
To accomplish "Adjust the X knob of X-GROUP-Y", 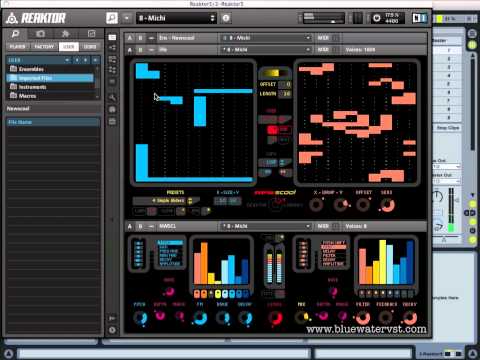I will click(x=316, y=205).
